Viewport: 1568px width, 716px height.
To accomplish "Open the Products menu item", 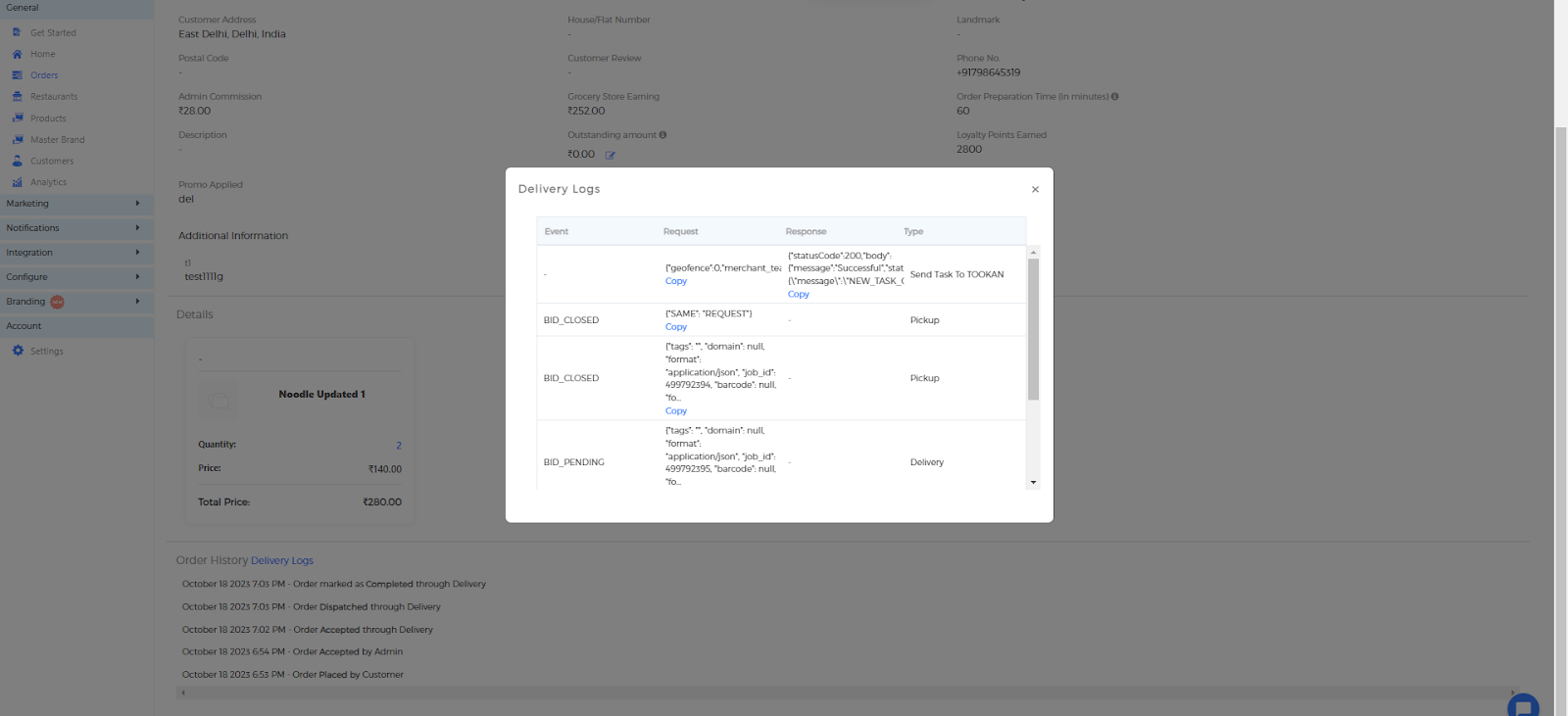I will [x=48, y=119].
